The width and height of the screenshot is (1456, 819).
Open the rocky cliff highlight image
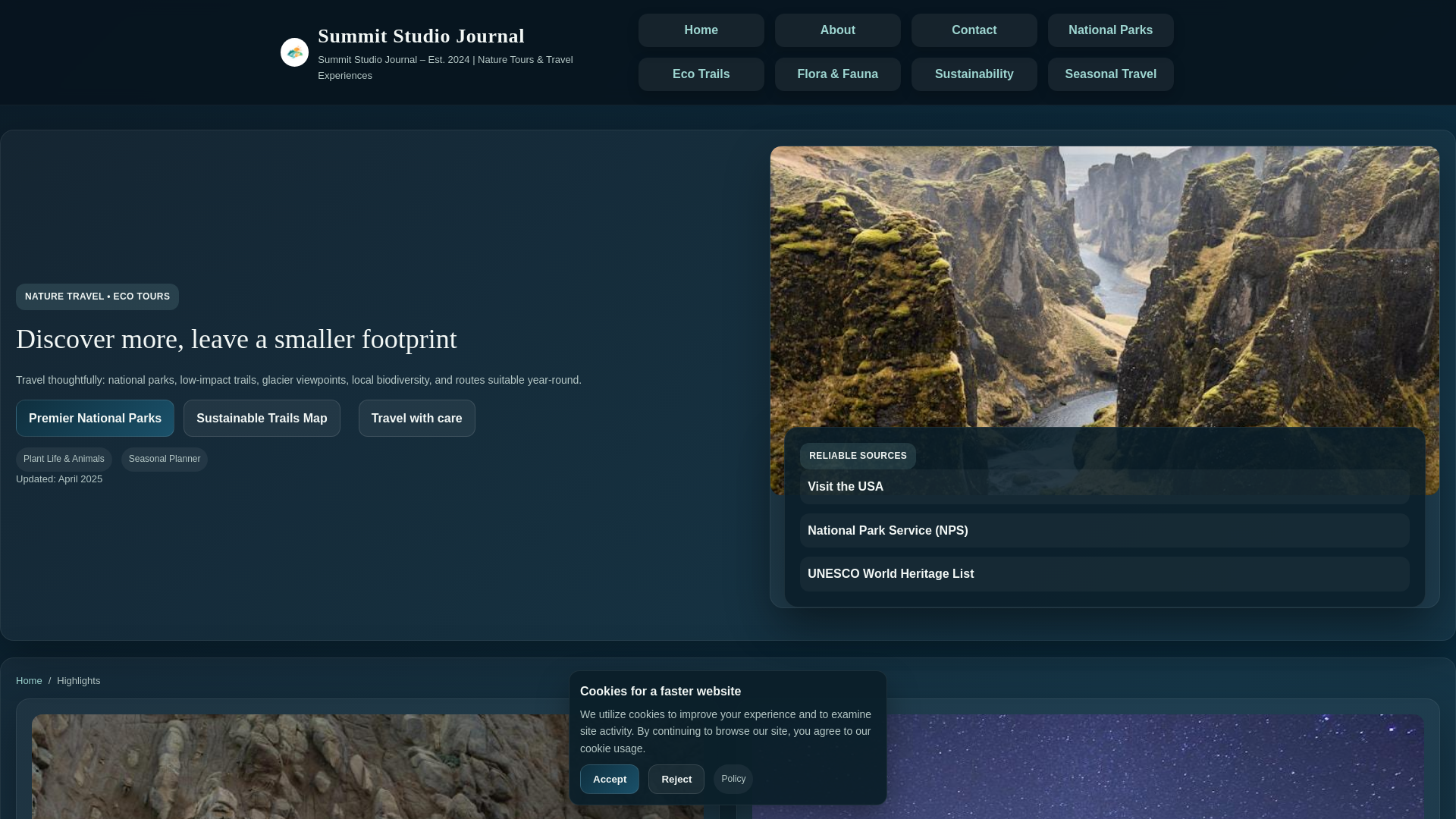[300, 766]
